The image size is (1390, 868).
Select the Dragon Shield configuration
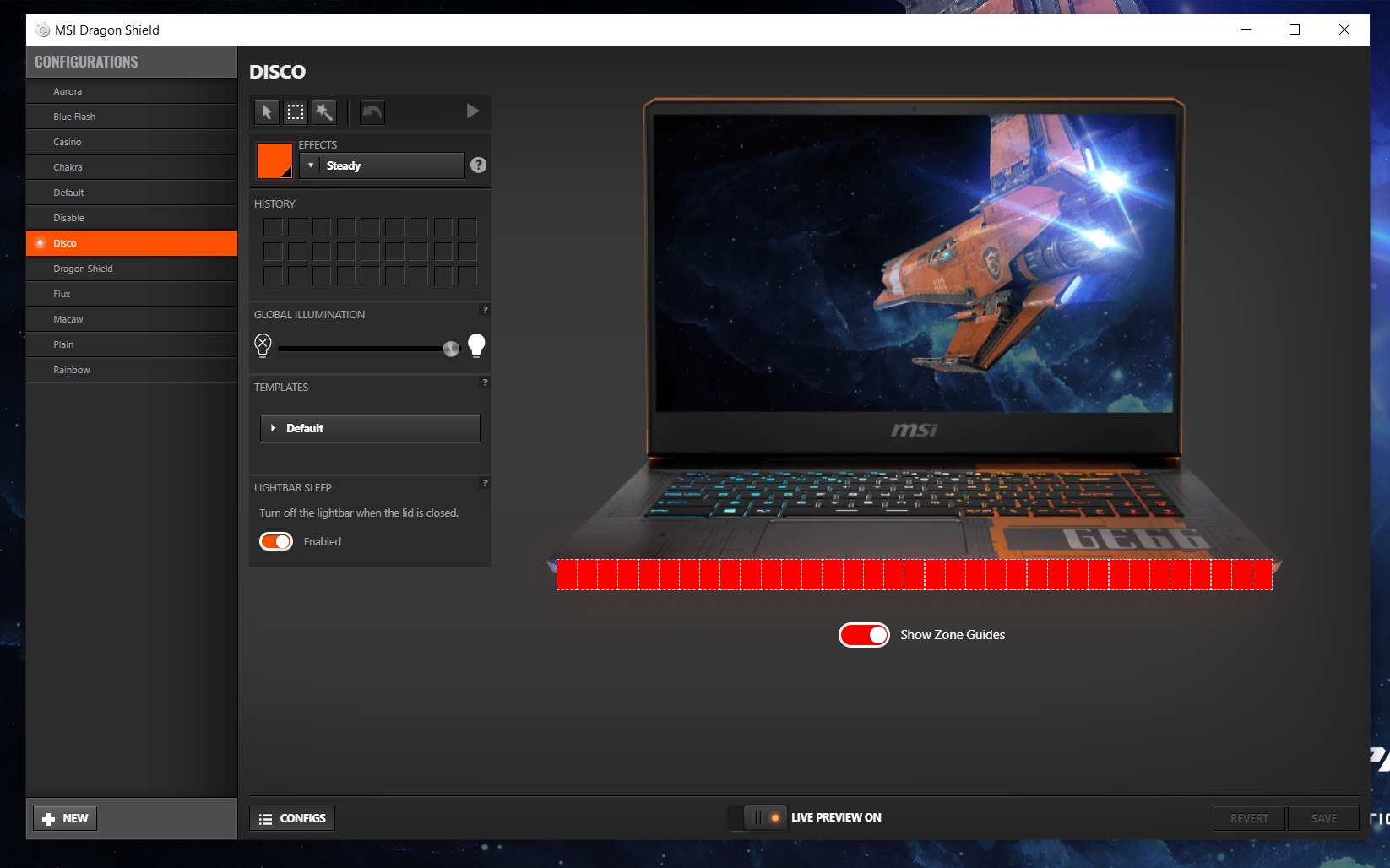click(x=132, y=269)
